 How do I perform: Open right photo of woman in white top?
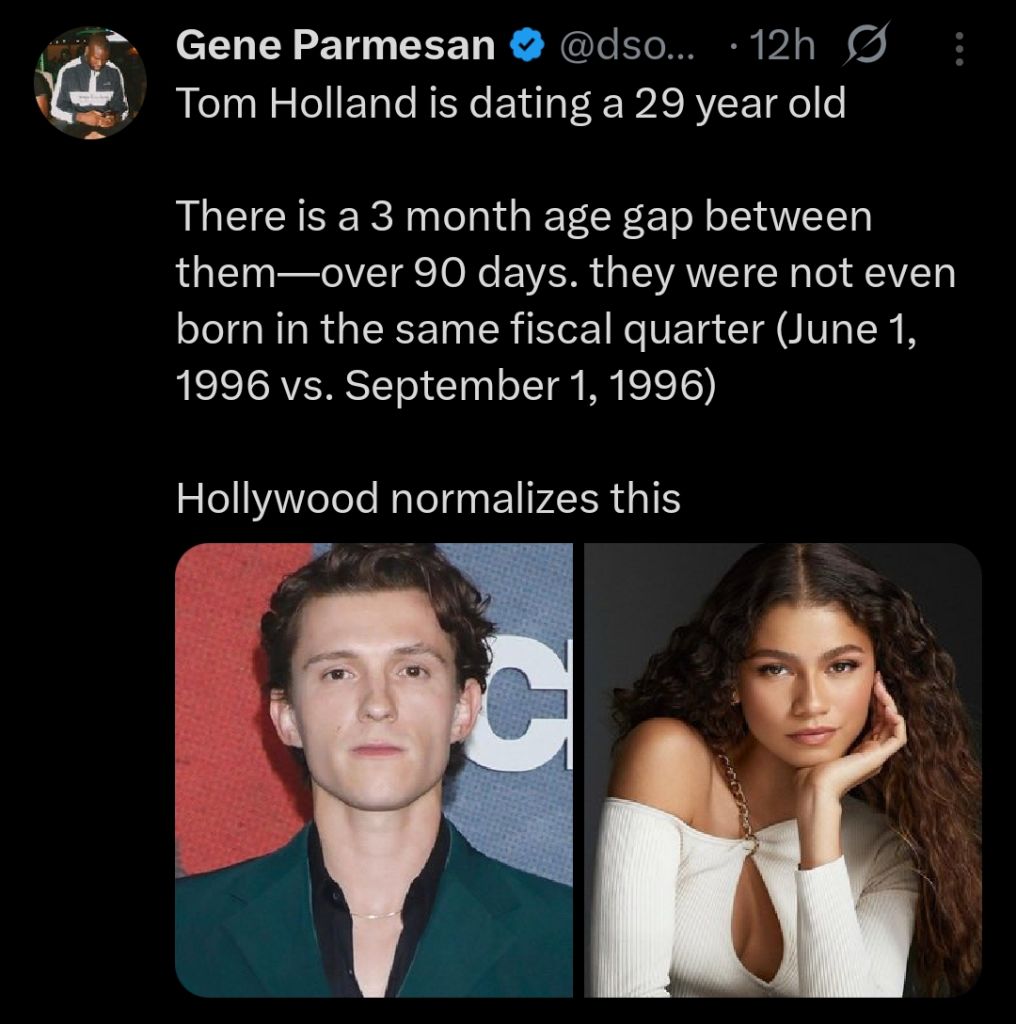tap(782, 770)
